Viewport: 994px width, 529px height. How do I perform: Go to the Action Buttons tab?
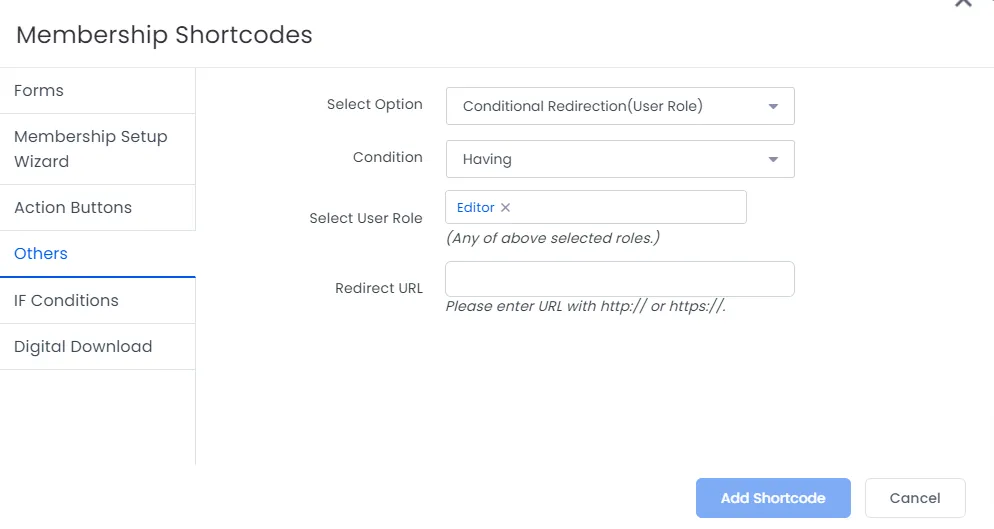pyautogui.click(x=98, y=207)
